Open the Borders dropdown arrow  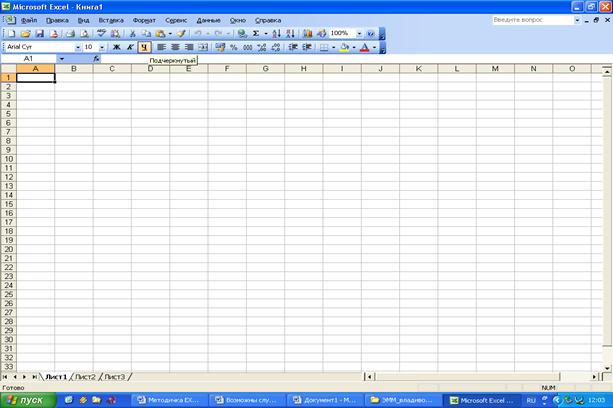[x=333, y=47]
